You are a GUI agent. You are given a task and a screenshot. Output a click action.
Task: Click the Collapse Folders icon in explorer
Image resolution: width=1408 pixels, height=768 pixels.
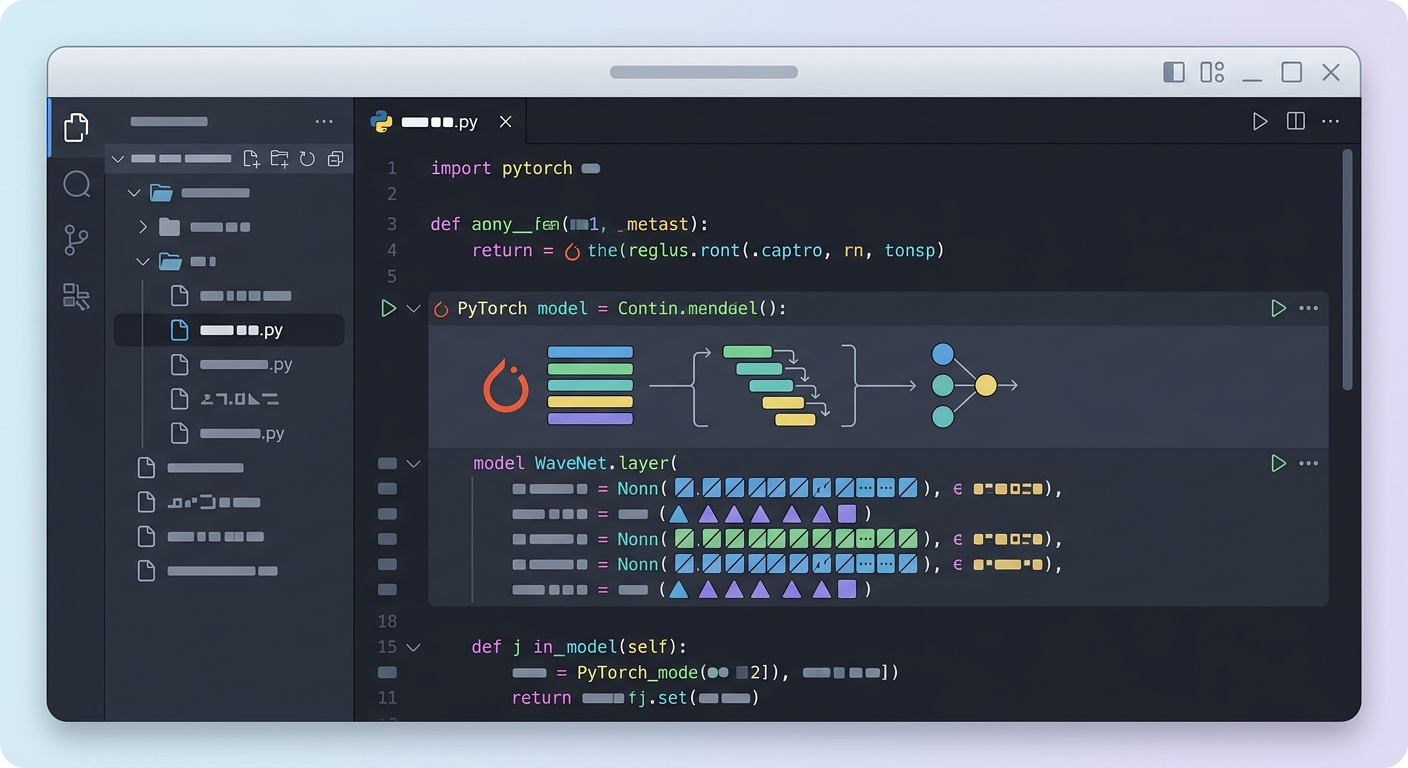(335, 158)
